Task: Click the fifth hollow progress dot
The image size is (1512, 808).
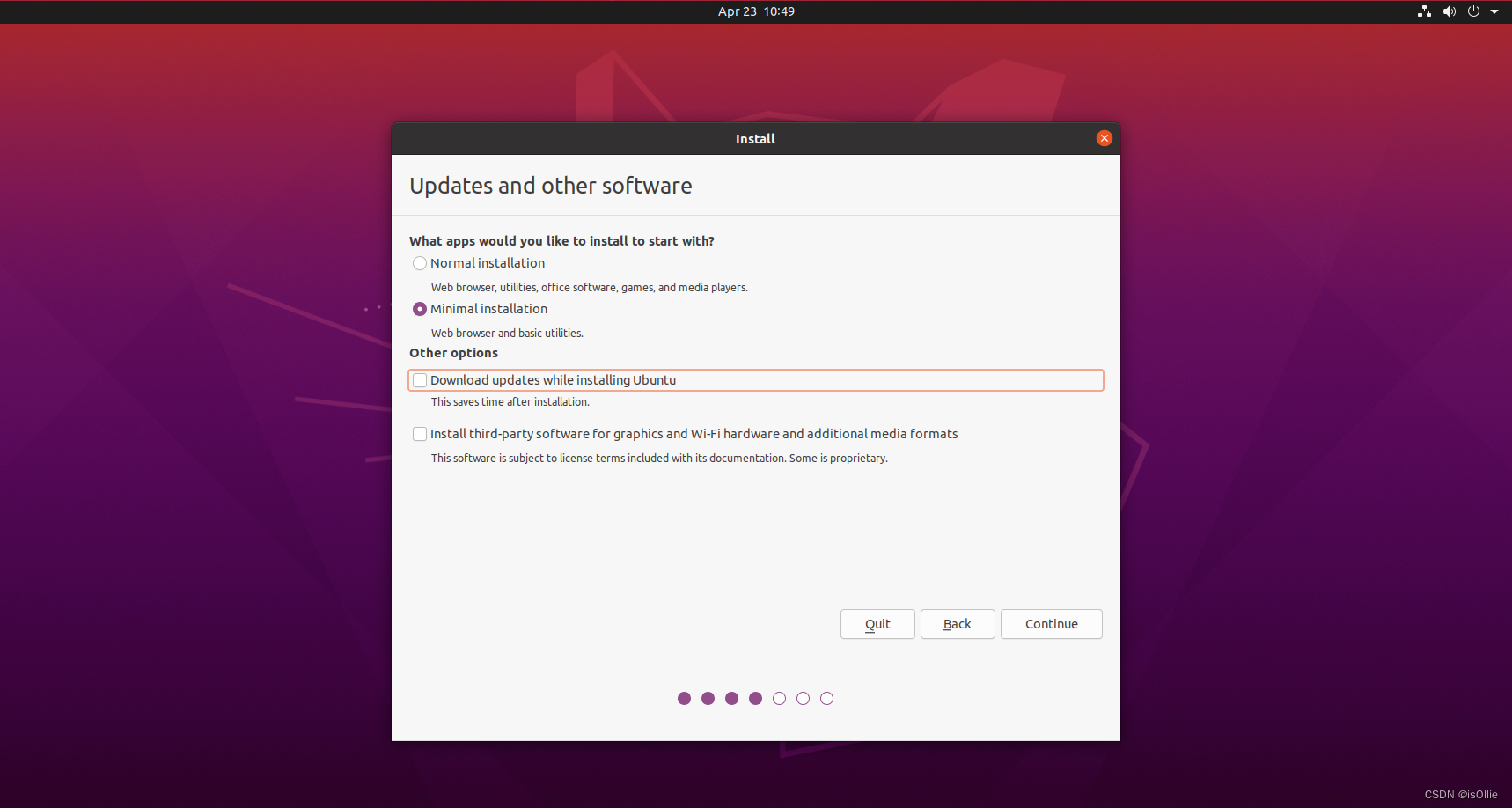Action: 779,698
